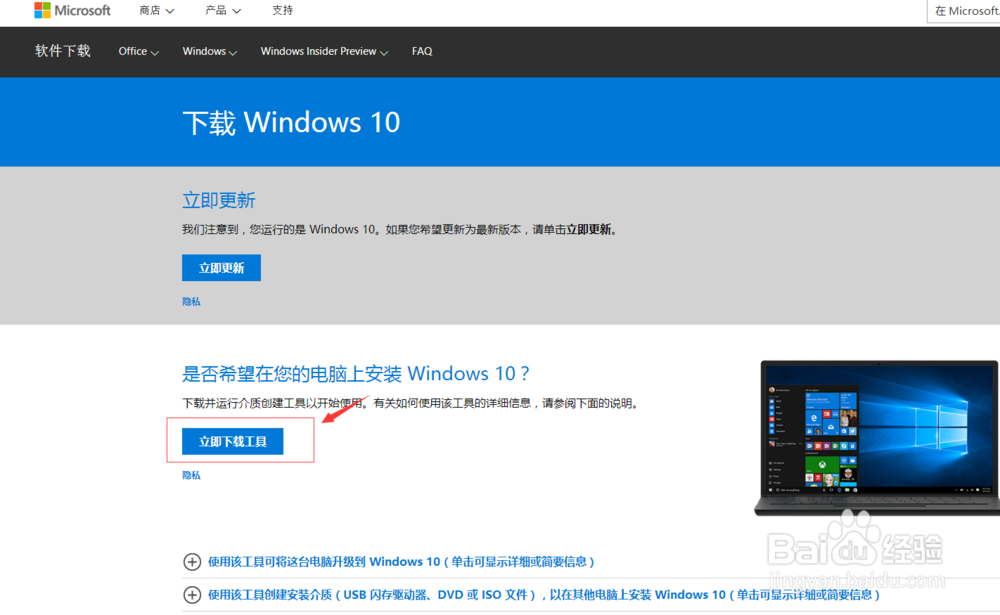
Task: Click the 立即下载工具 button
Action: coord(233,441)
